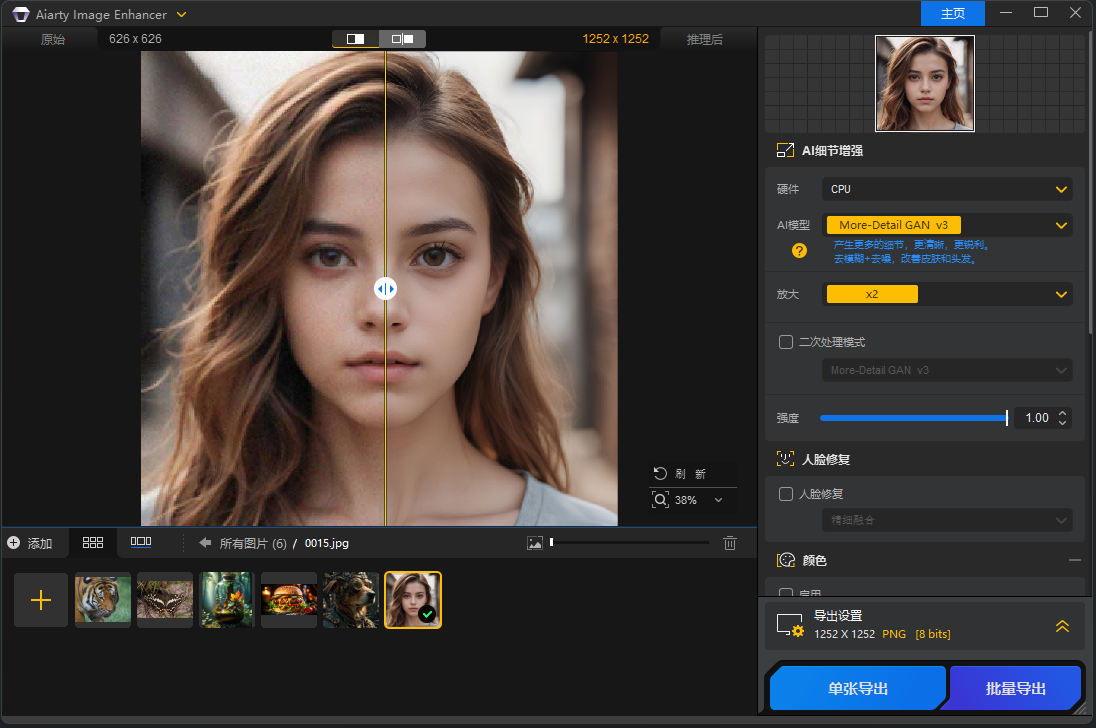Switch to filmstrip list view icon
The image size is (1096, 728).
(141, 542)
